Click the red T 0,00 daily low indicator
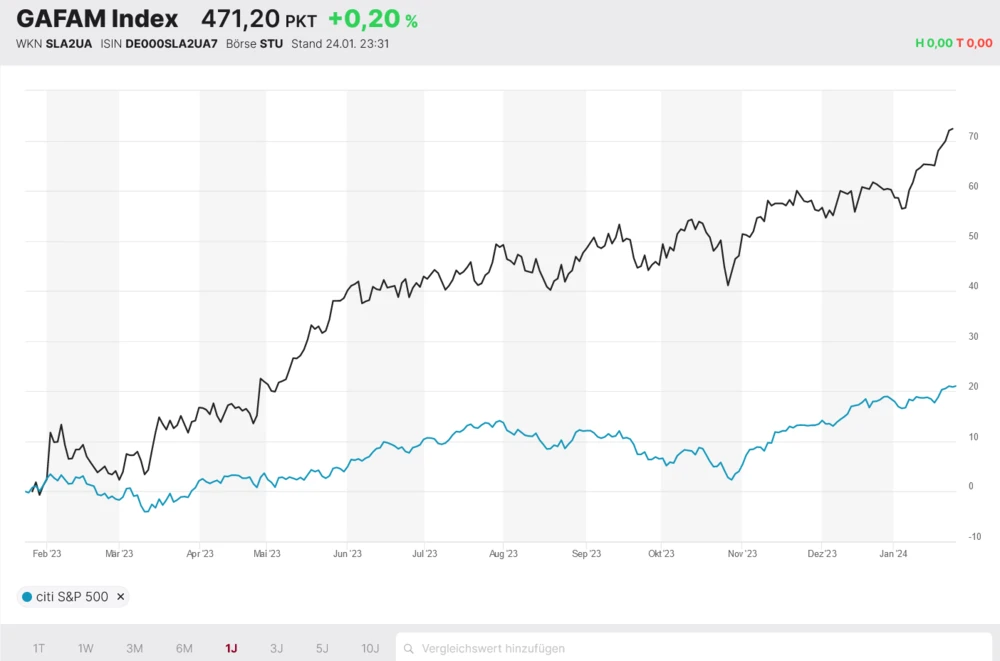Screen dimensions: 1000x661 tap(975, 44)
